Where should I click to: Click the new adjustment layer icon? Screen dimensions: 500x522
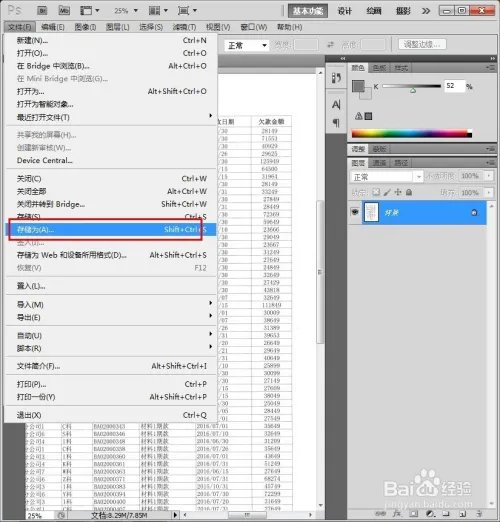coord(430,514)
